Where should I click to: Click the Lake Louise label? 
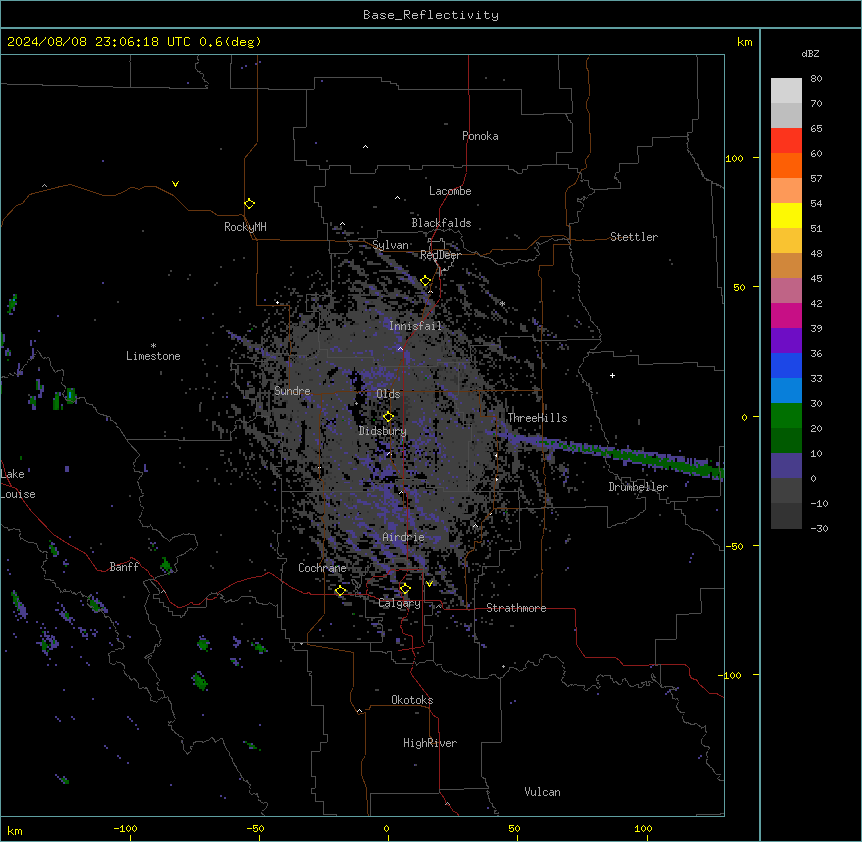click(18, 484)
